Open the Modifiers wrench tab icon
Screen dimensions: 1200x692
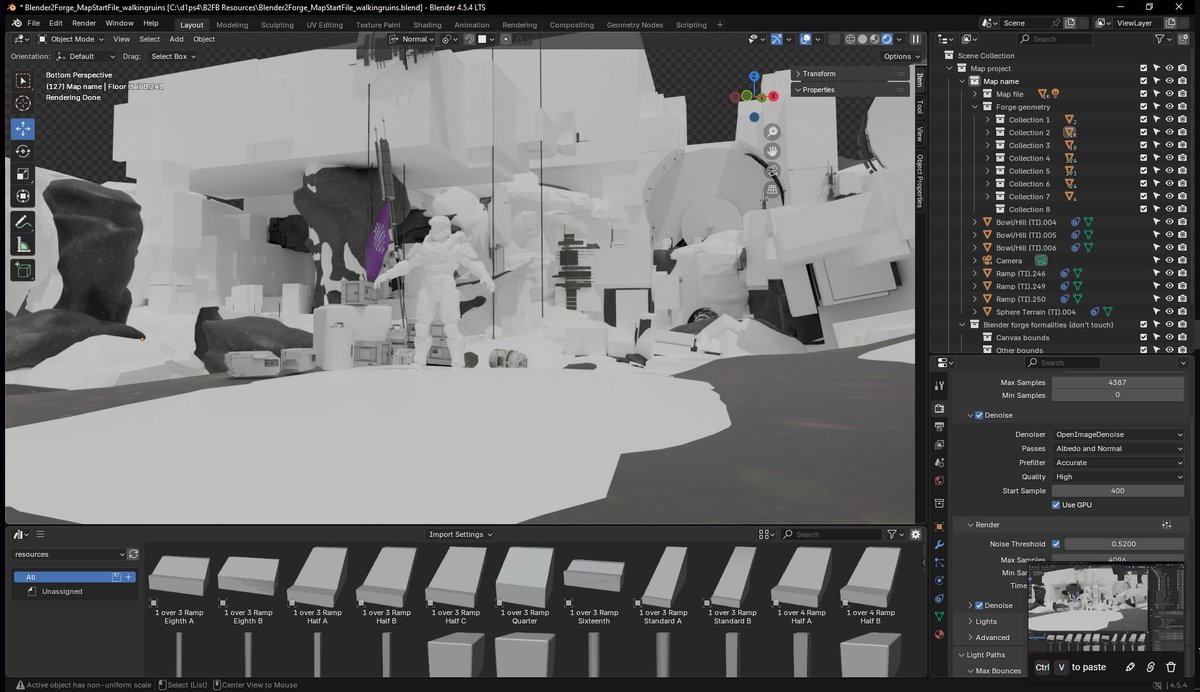pos(939,545)
